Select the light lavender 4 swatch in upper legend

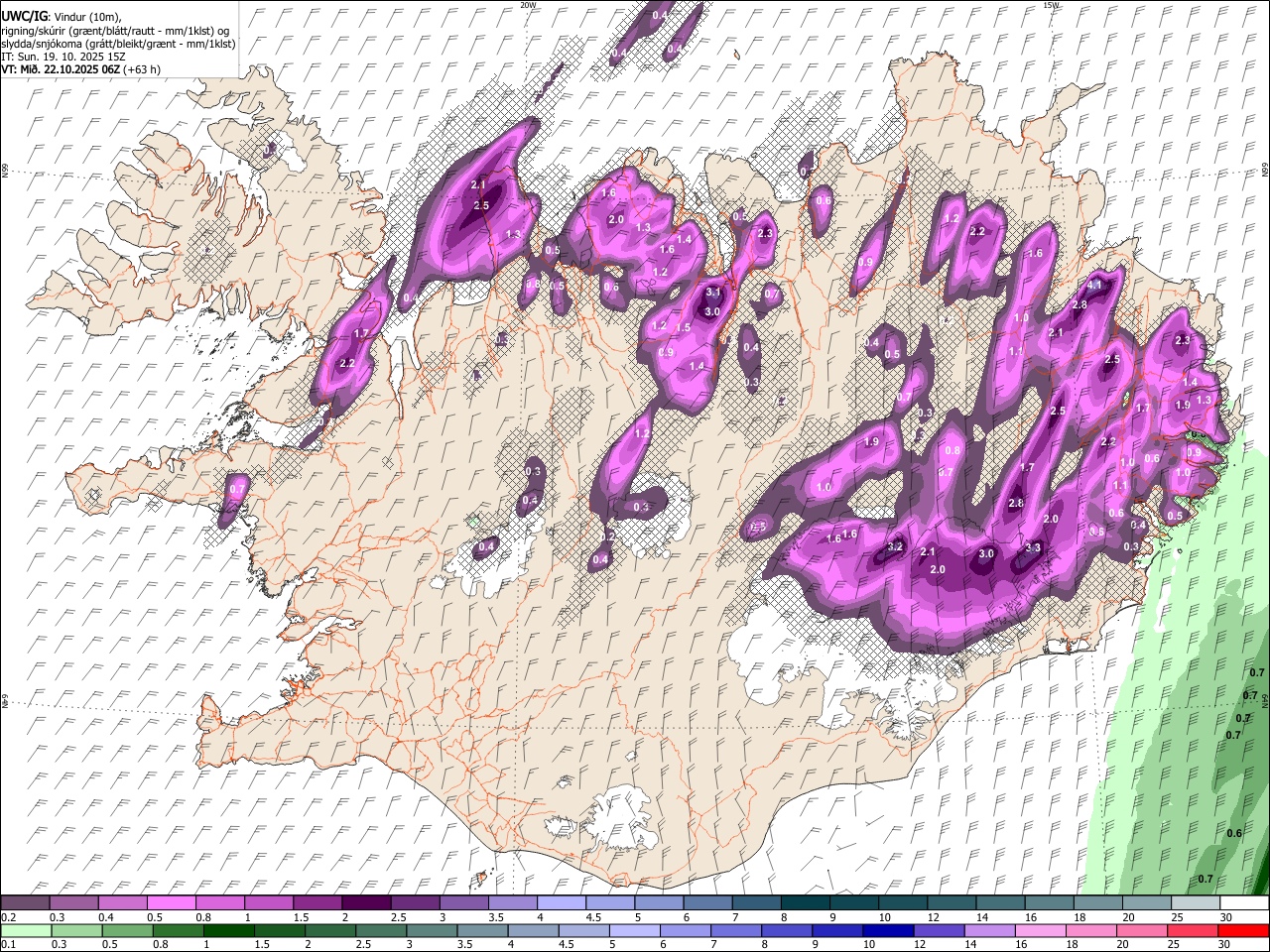click(x=564, y=903)
